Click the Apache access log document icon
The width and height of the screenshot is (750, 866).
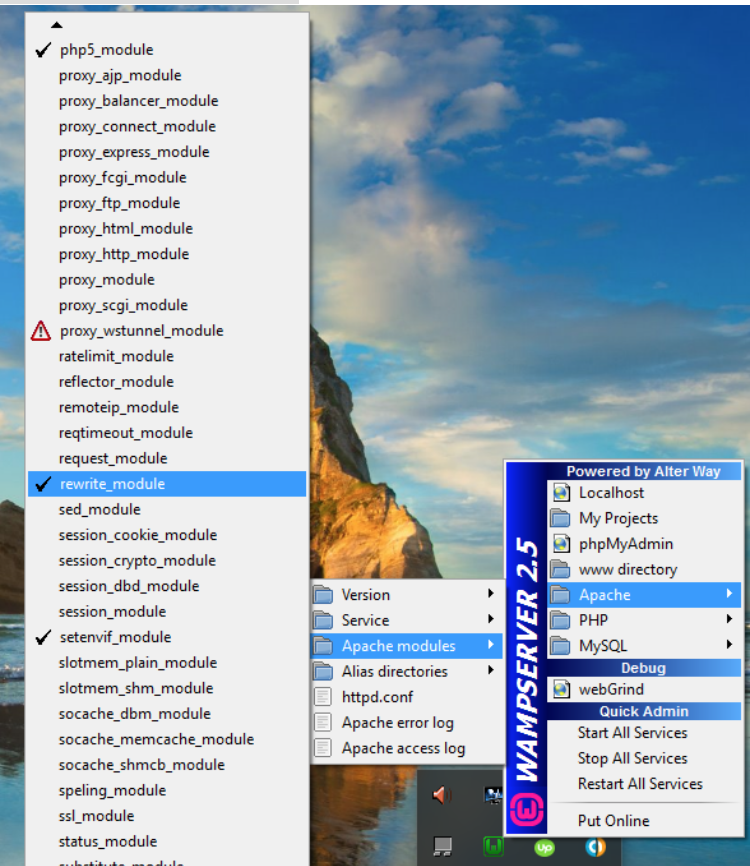(x=323, y=748)
